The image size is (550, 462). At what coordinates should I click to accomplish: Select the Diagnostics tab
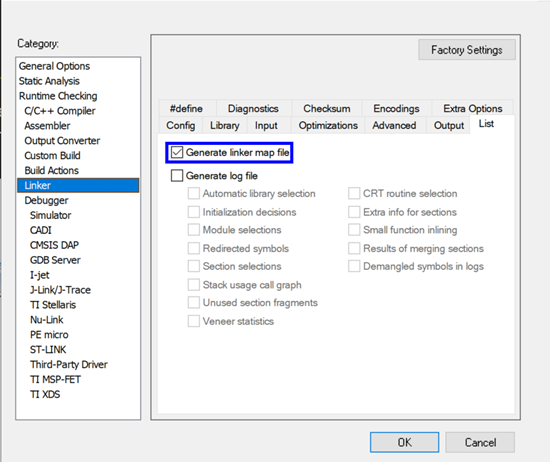253,108
